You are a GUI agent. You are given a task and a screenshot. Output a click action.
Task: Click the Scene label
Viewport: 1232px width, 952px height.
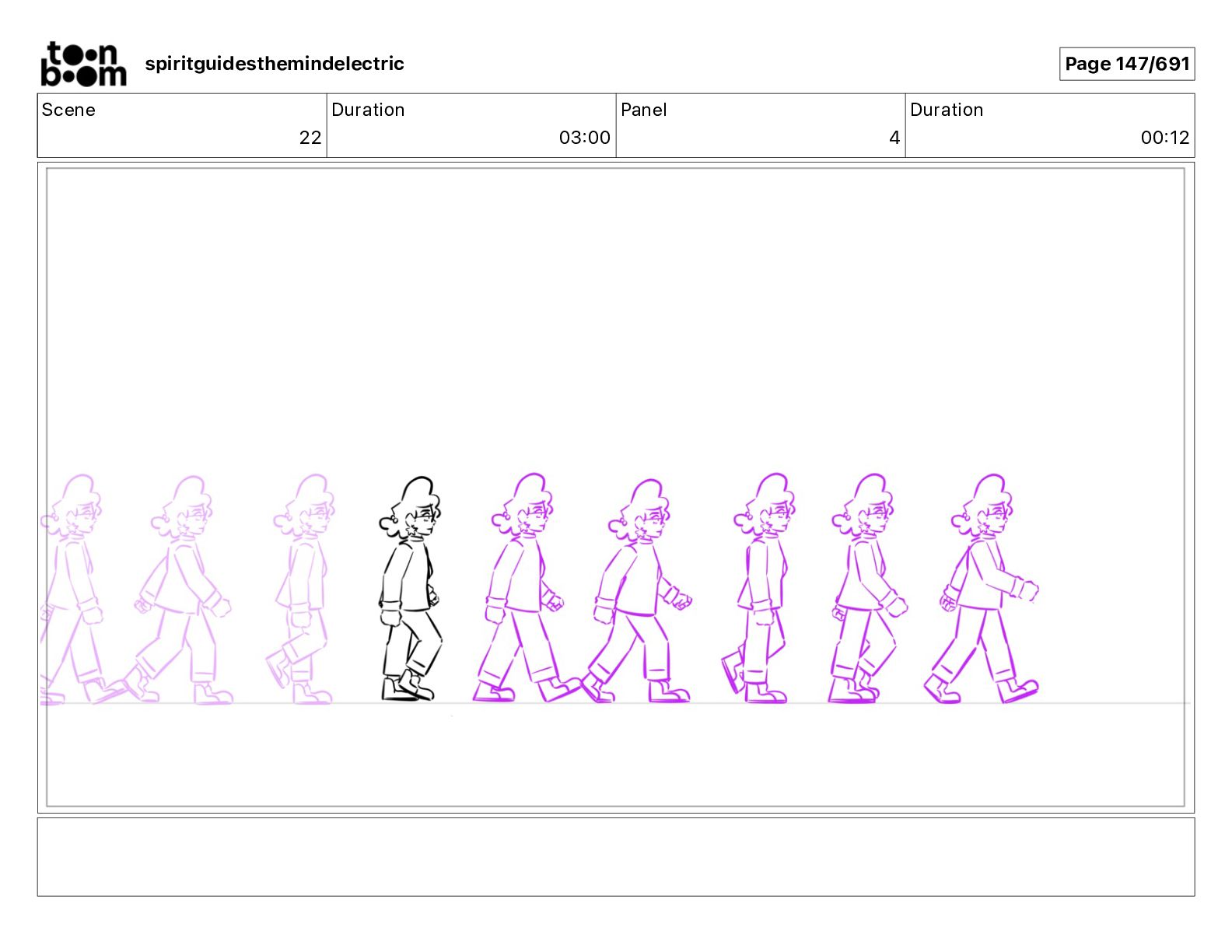68,110
